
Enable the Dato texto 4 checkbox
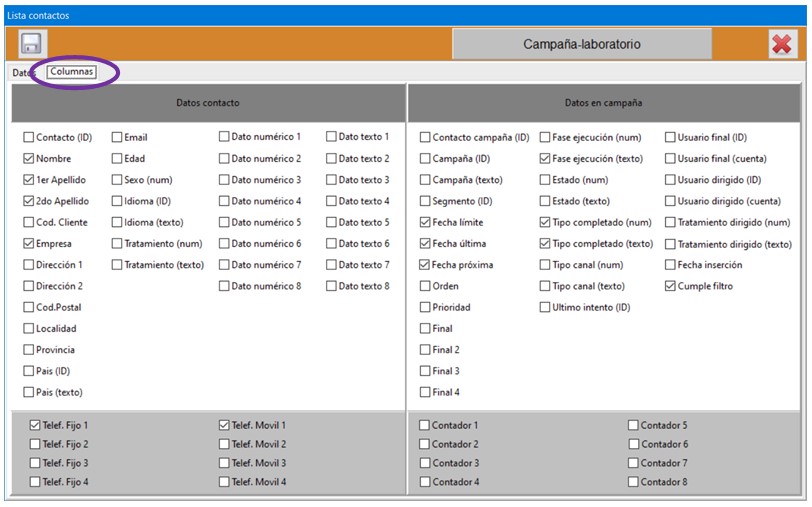331,201
